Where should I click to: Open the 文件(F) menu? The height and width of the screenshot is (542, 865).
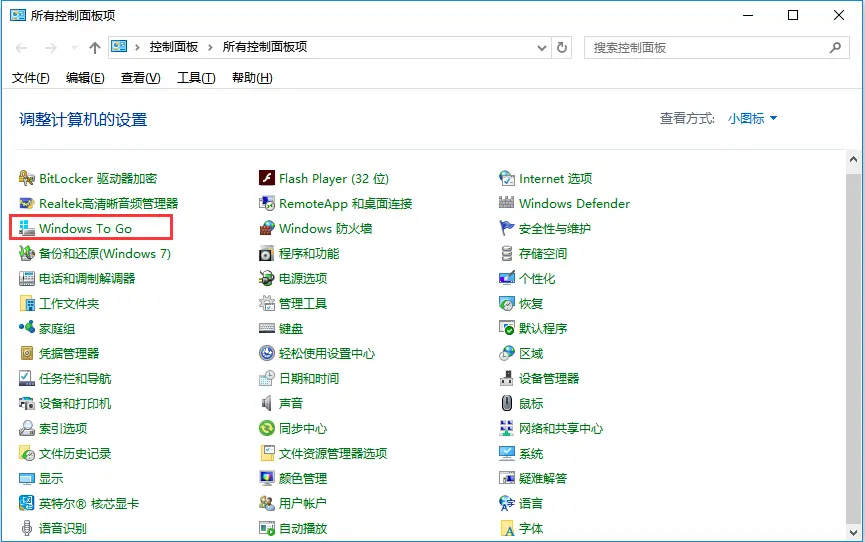tap(30, 78)
